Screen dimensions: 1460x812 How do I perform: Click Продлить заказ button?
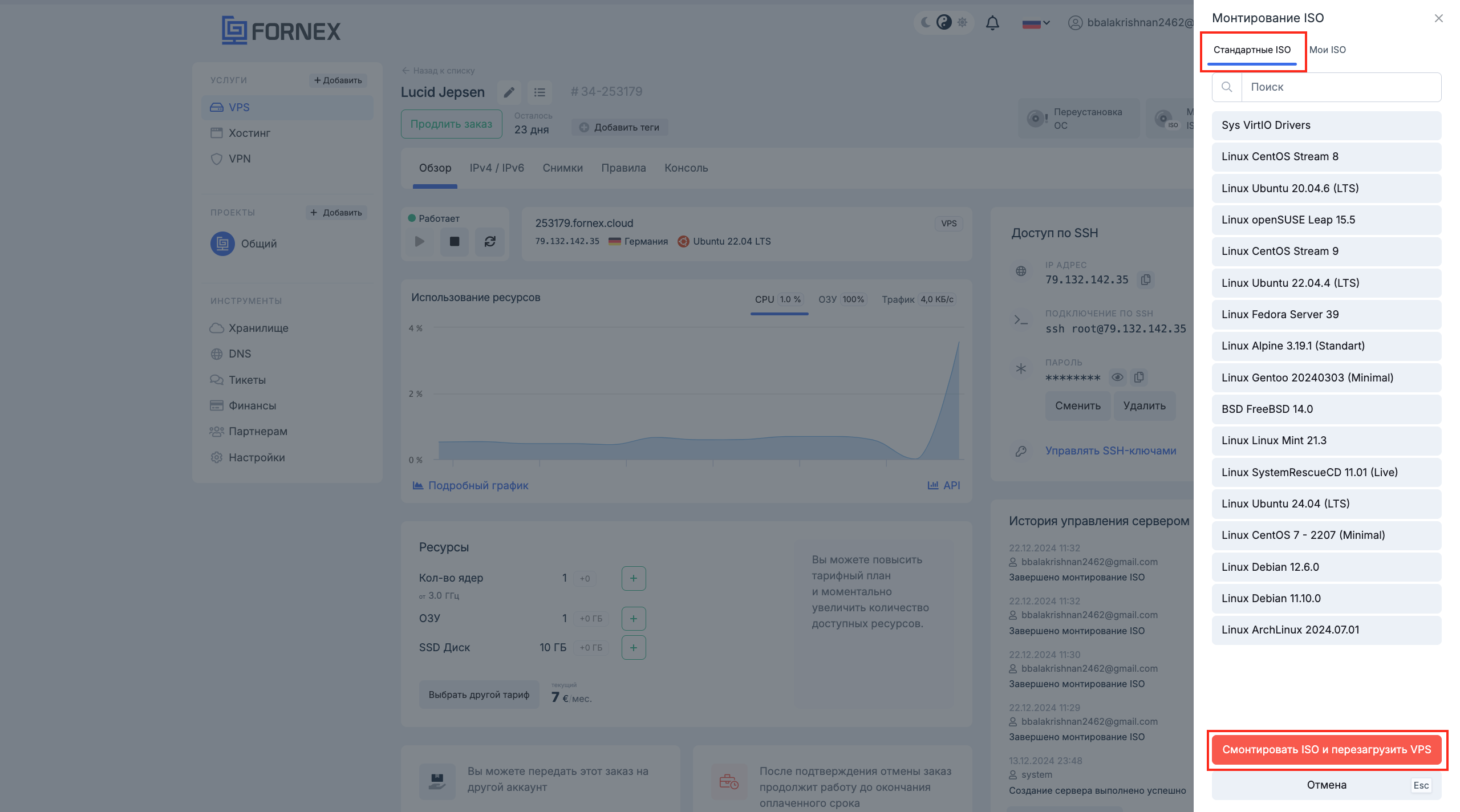click(451, 124)
